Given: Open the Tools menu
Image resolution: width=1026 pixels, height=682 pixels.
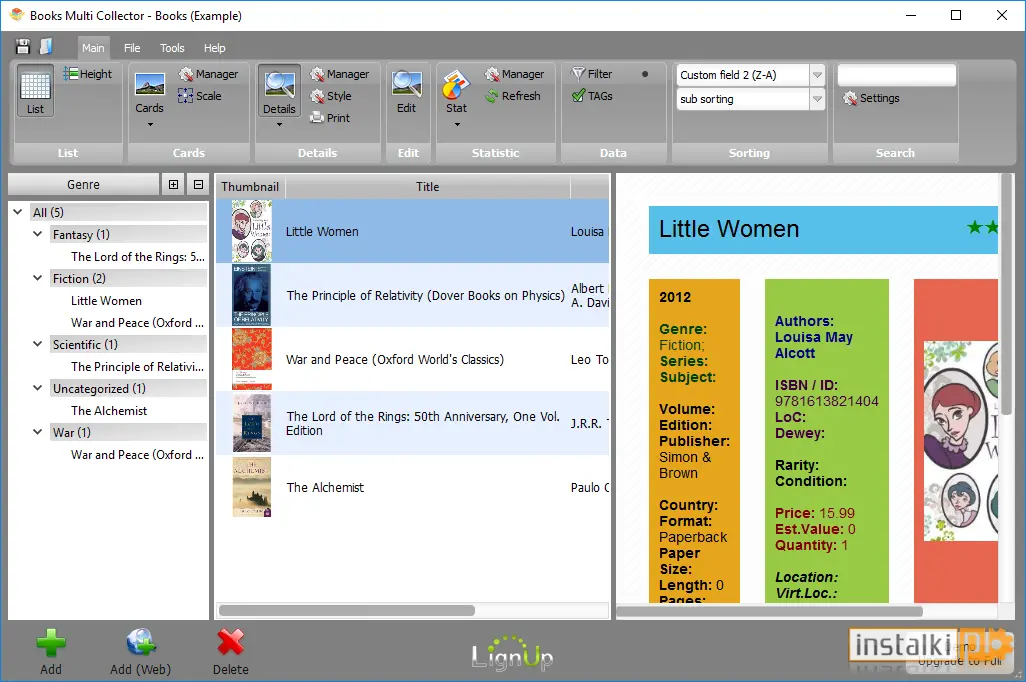Looking at the screenshot, I should point(172,48).
